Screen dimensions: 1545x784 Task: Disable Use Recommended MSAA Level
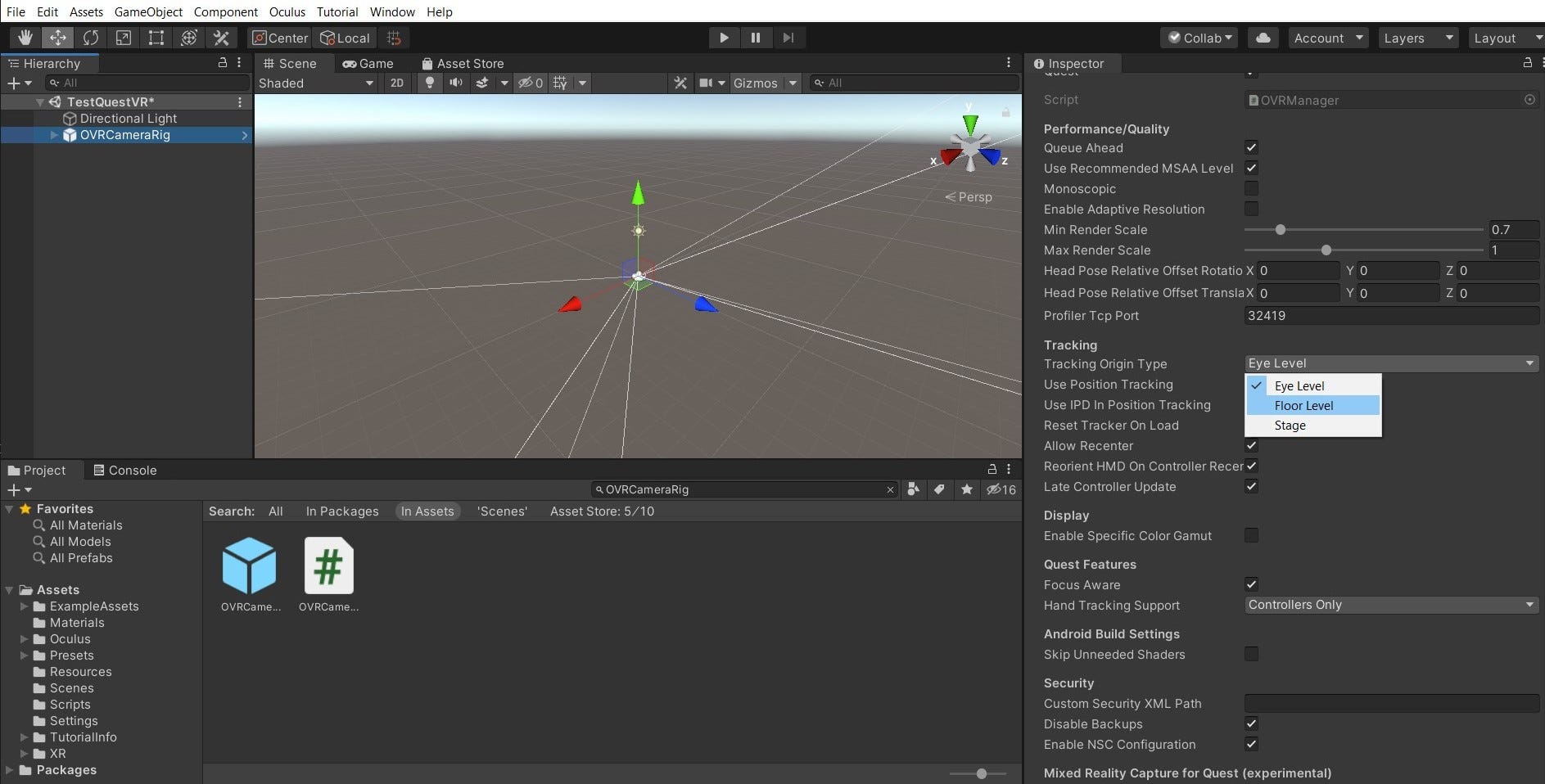pyautogui.click(x=1251, y=168)
